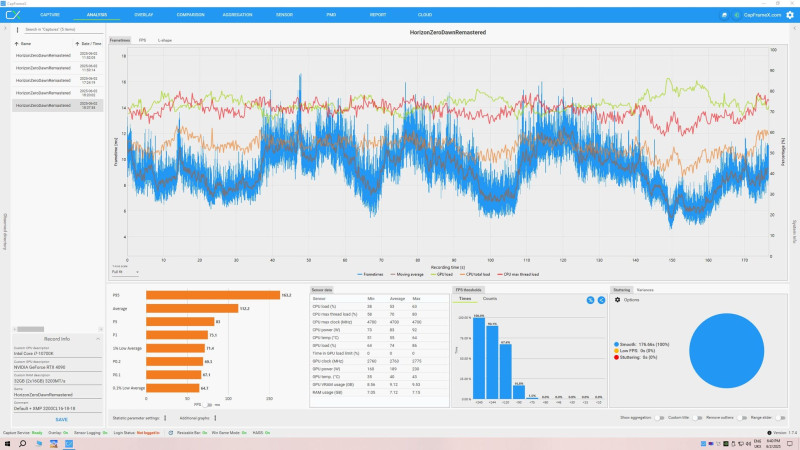Expand the System Info side panel

point(794,232)
